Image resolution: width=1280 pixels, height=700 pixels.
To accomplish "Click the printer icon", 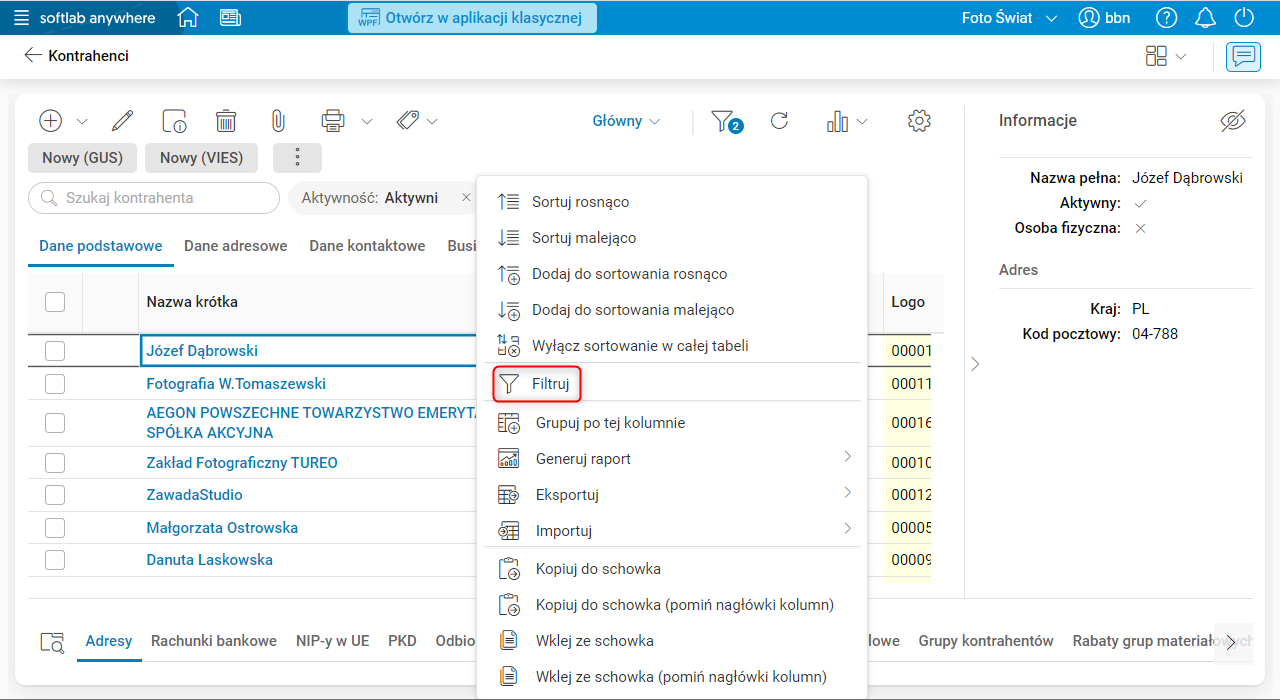I will click(332, 121).
